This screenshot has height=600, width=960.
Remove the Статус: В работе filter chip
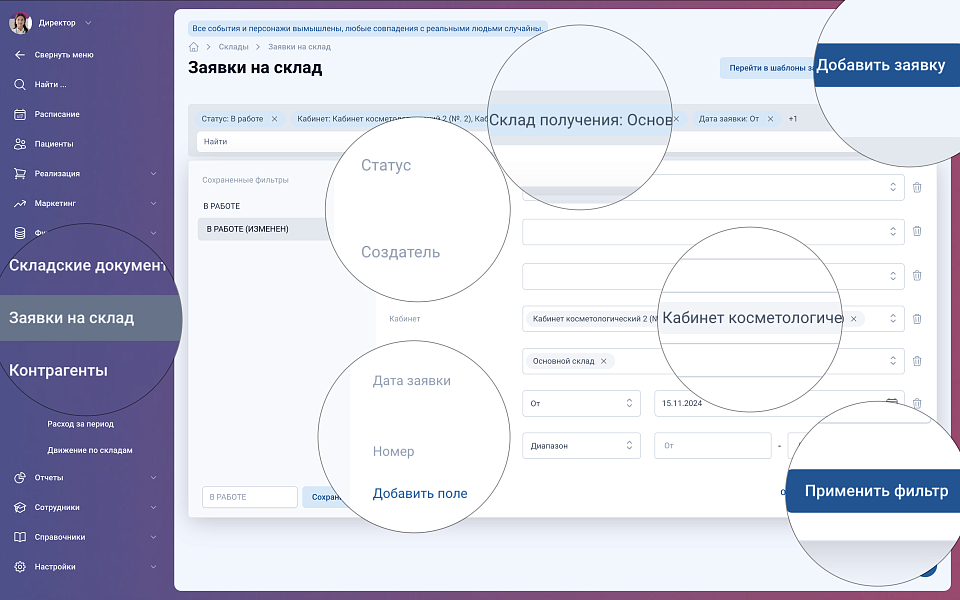(275, 119)
